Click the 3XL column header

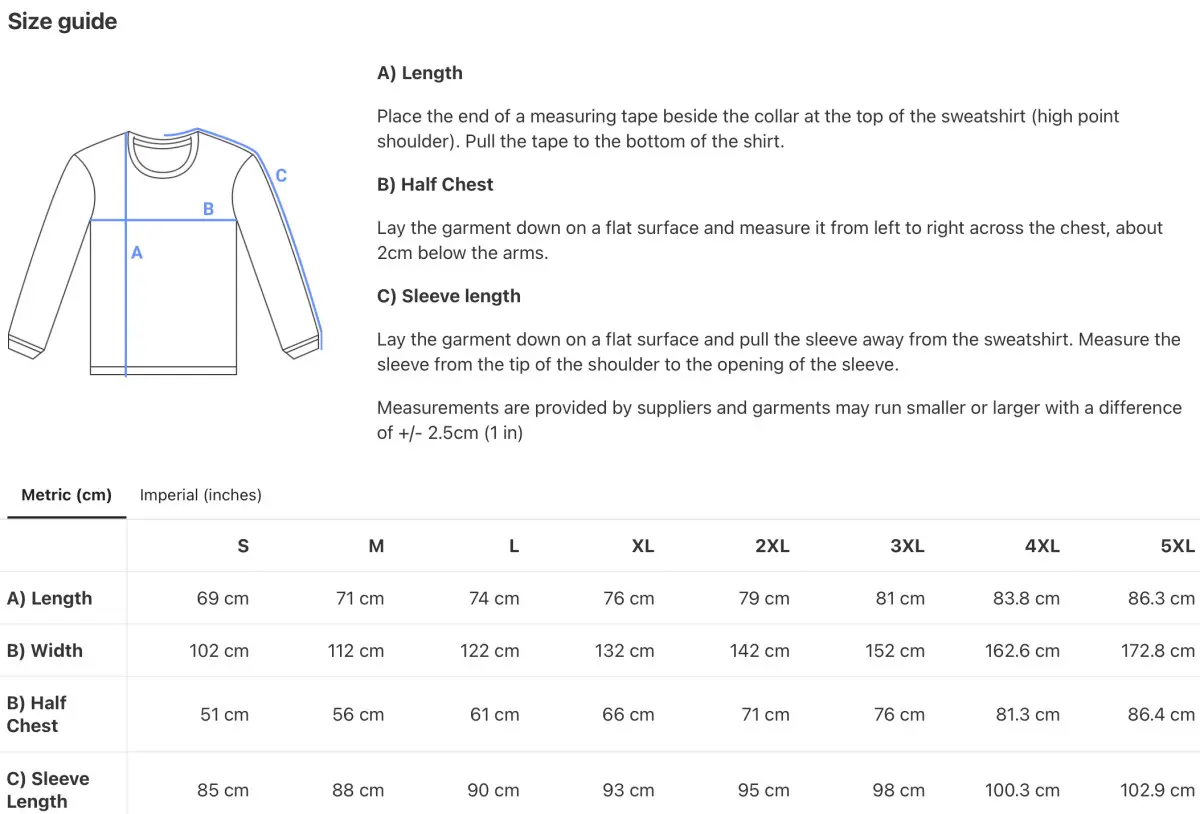pyautogui.click(x=907, y=546)
